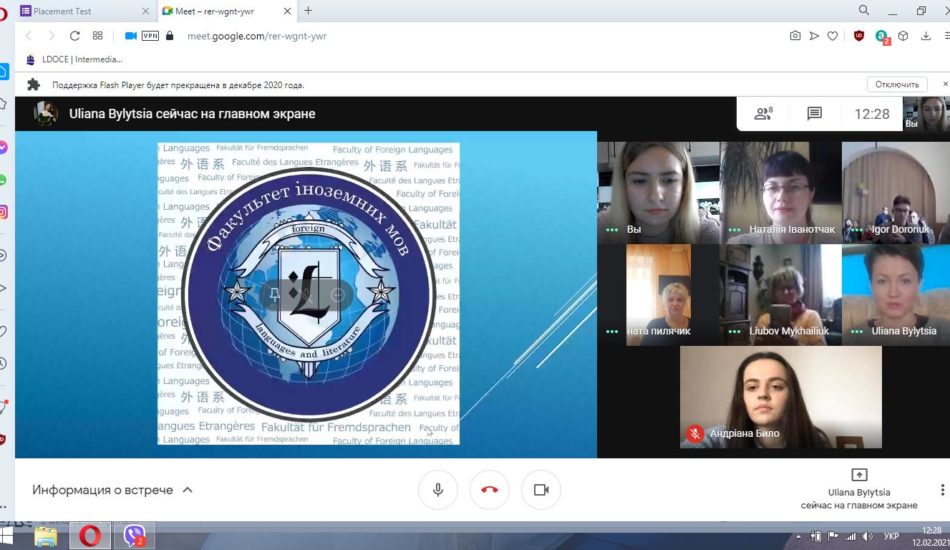This screenshot has width=950, height=550.
Task: Open Viber from the taskbar
Action: tap(135, 537)
